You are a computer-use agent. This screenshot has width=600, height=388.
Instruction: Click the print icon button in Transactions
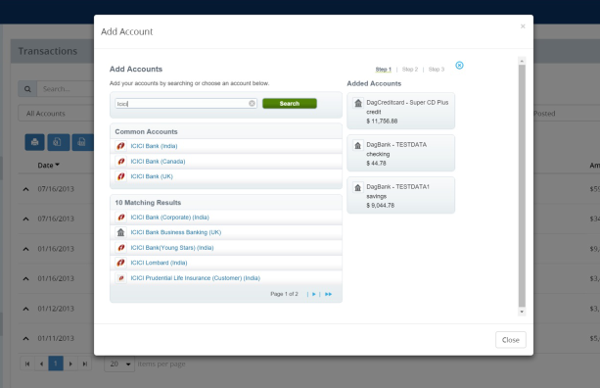[x=35, y=142]
